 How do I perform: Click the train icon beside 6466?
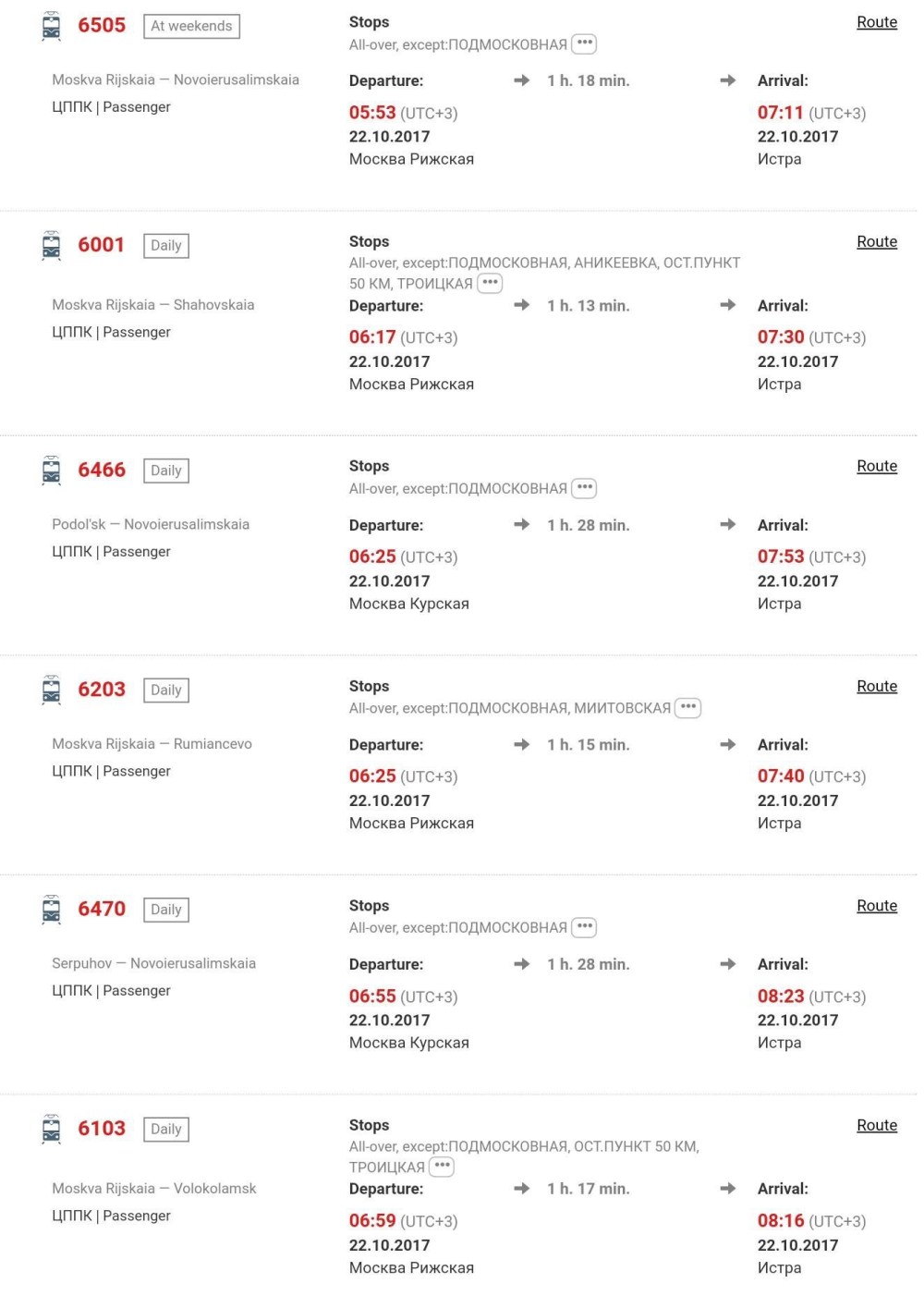(x=52, y=470)
